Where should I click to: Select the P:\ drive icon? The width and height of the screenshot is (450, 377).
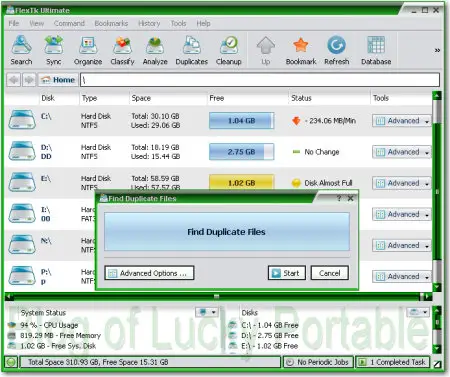[22, 275]
